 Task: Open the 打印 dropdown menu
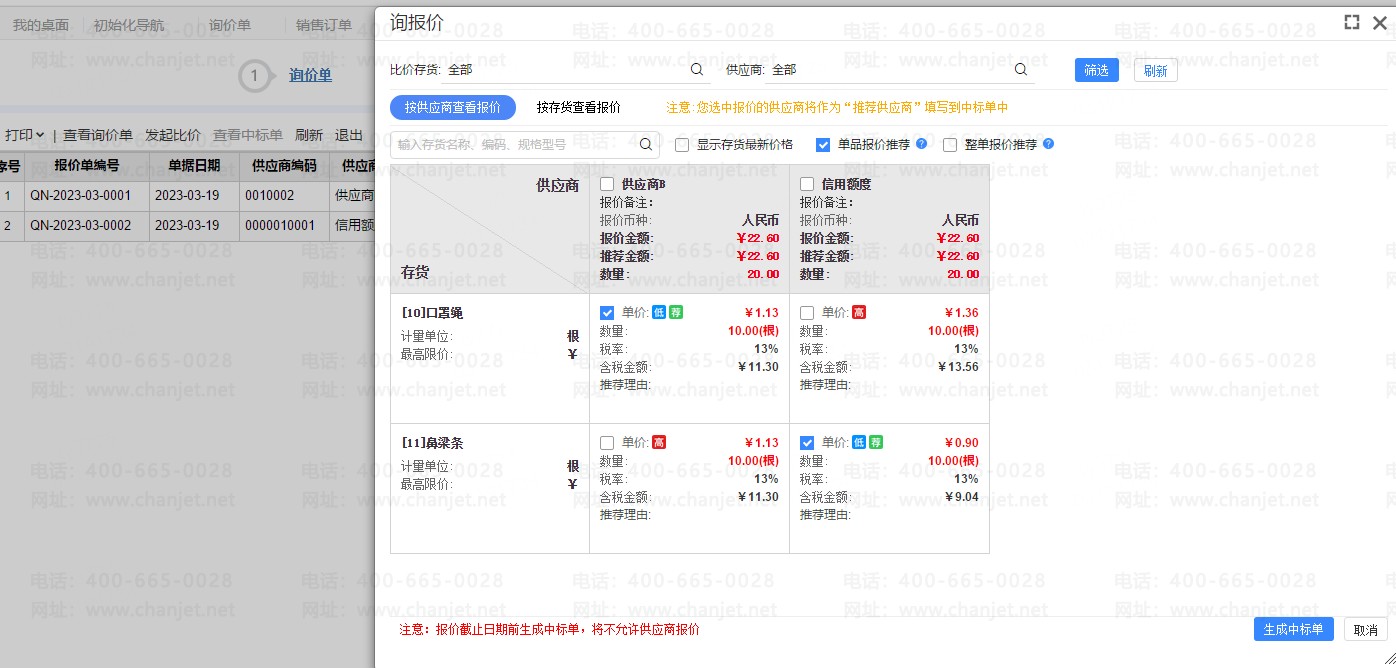tap(24, 135)
